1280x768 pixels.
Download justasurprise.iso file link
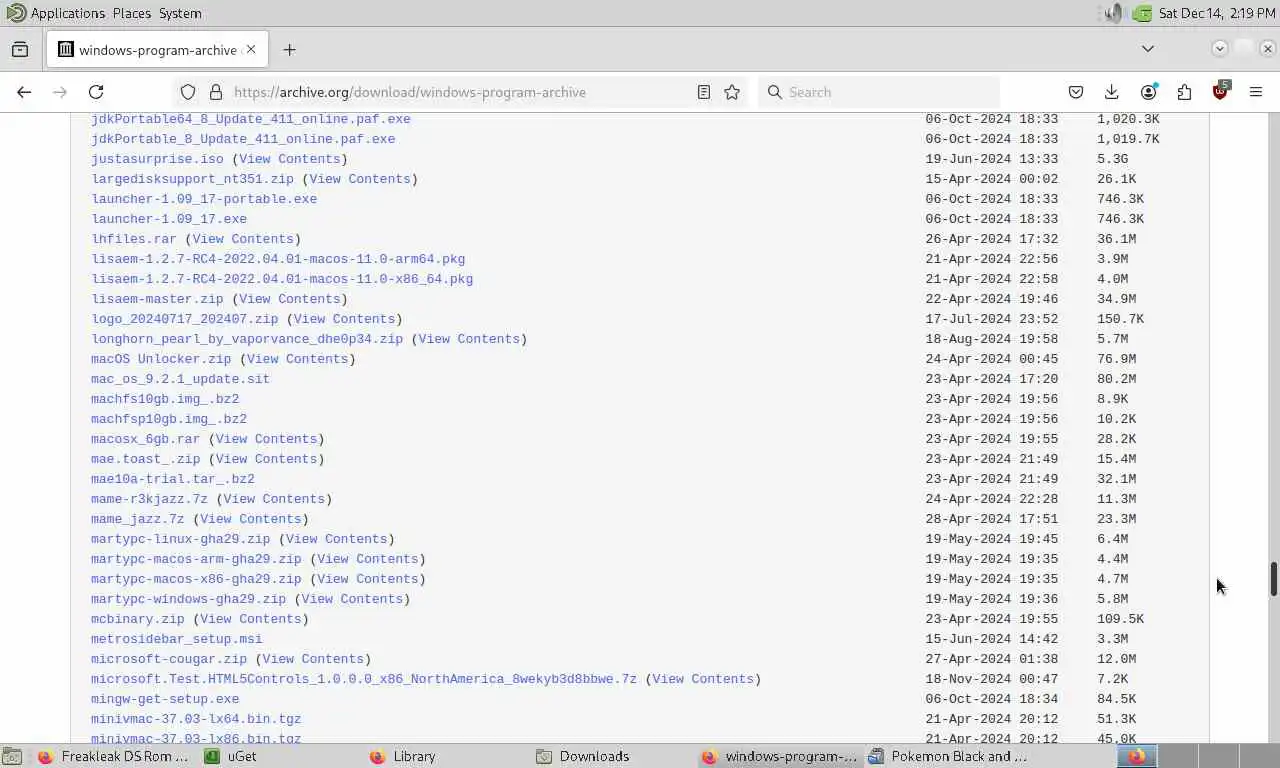(x=157, y=159)
